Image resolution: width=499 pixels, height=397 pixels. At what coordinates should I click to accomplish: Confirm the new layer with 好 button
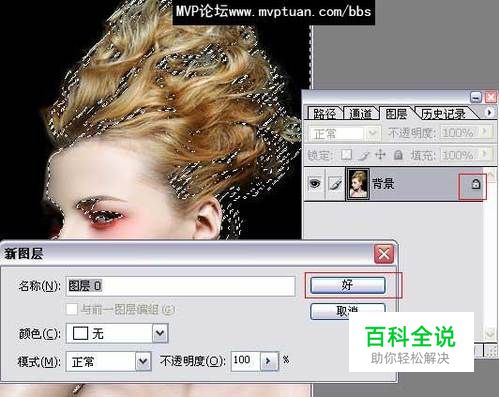(348, 285)
